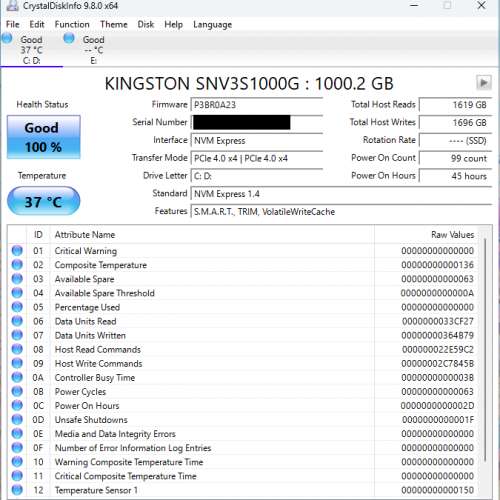500x500 pixels.
Task: Click the C: D: drive status orb
Action: pos(7,38)
